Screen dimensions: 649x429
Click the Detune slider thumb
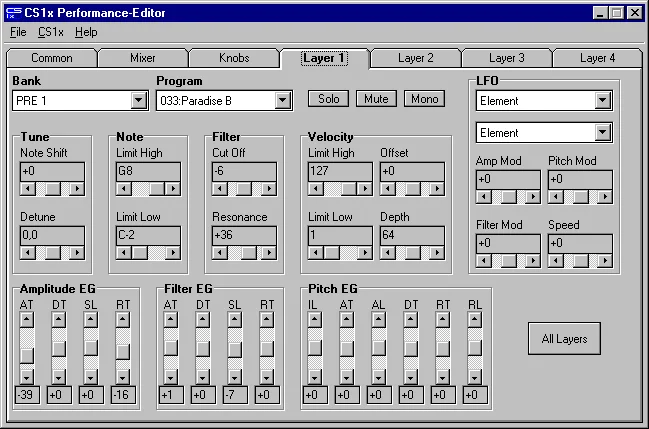tap(53, 253)
